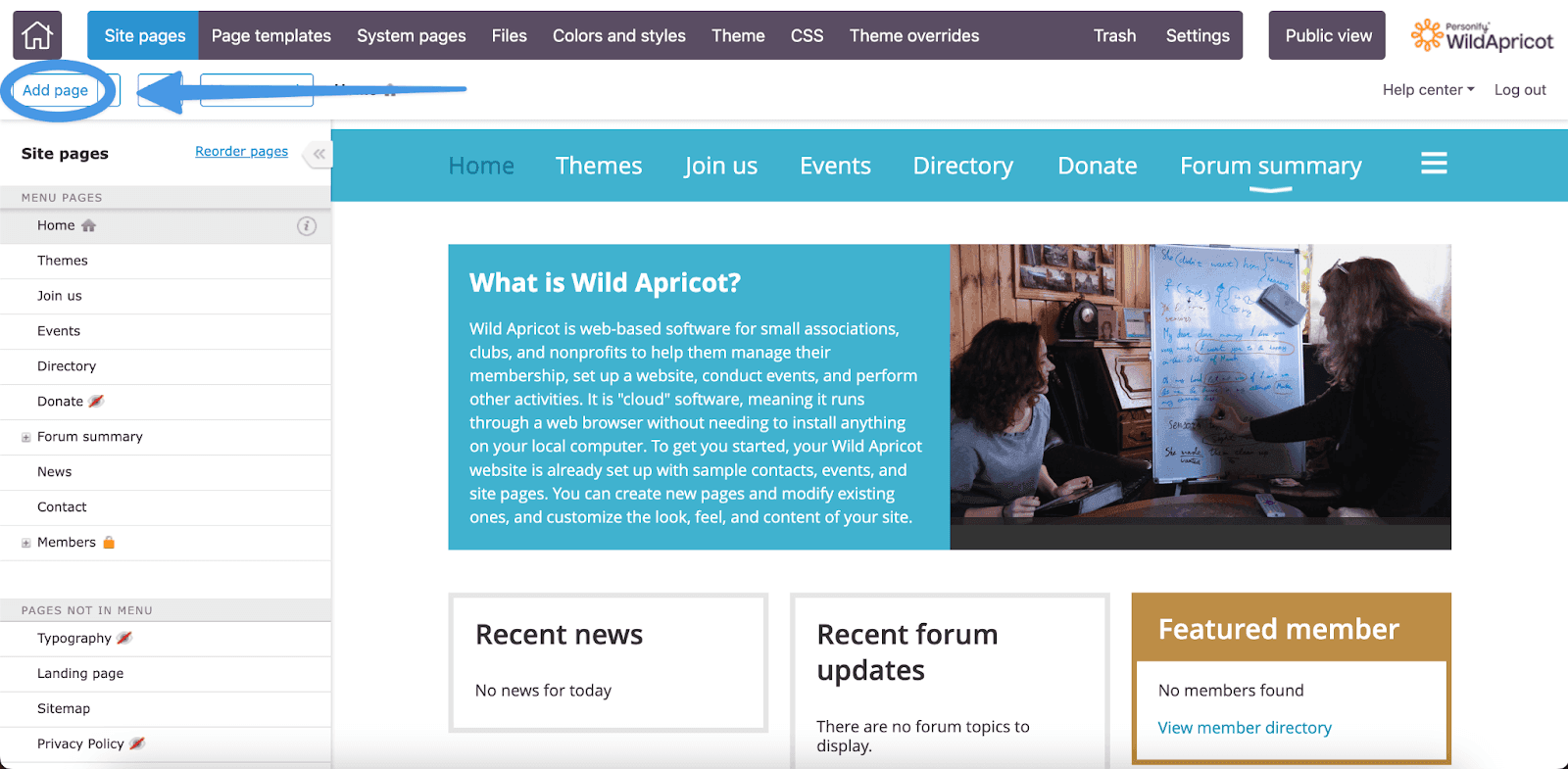Click Themes in the site navigation bar

pos(599,166)
